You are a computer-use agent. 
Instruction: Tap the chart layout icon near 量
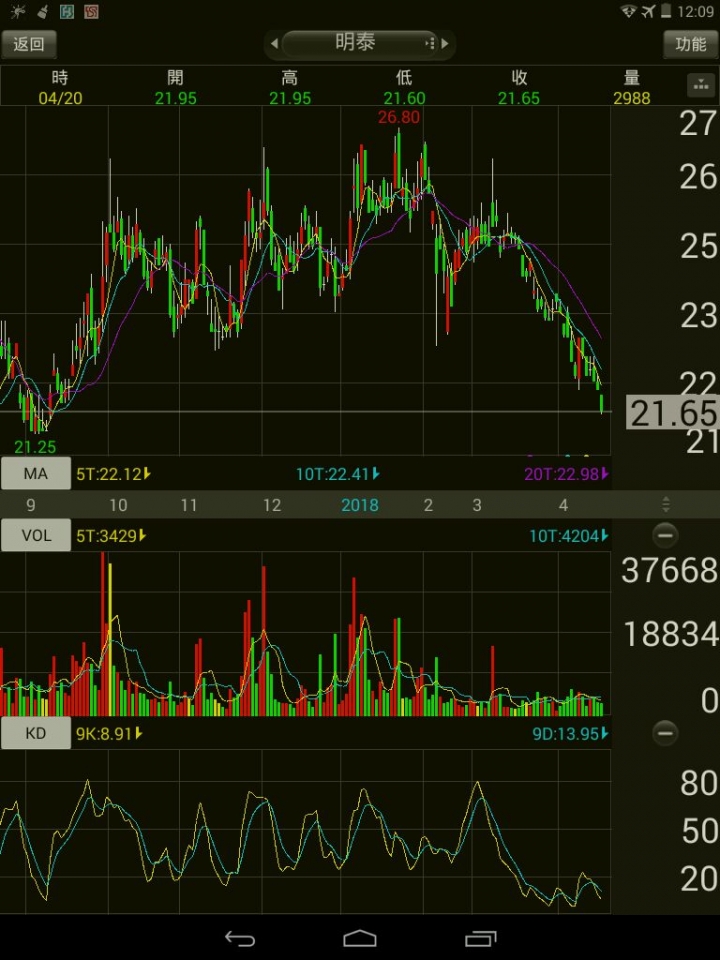click(700, 86)
